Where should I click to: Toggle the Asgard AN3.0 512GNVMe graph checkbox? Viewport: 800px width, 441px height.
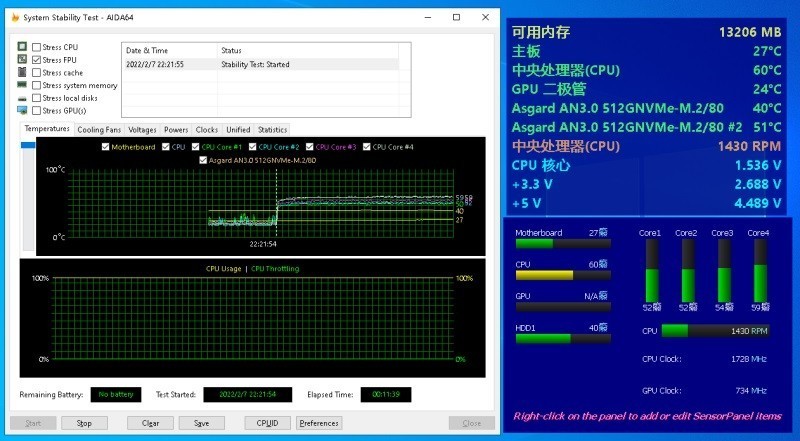click(x=203, y=160)
